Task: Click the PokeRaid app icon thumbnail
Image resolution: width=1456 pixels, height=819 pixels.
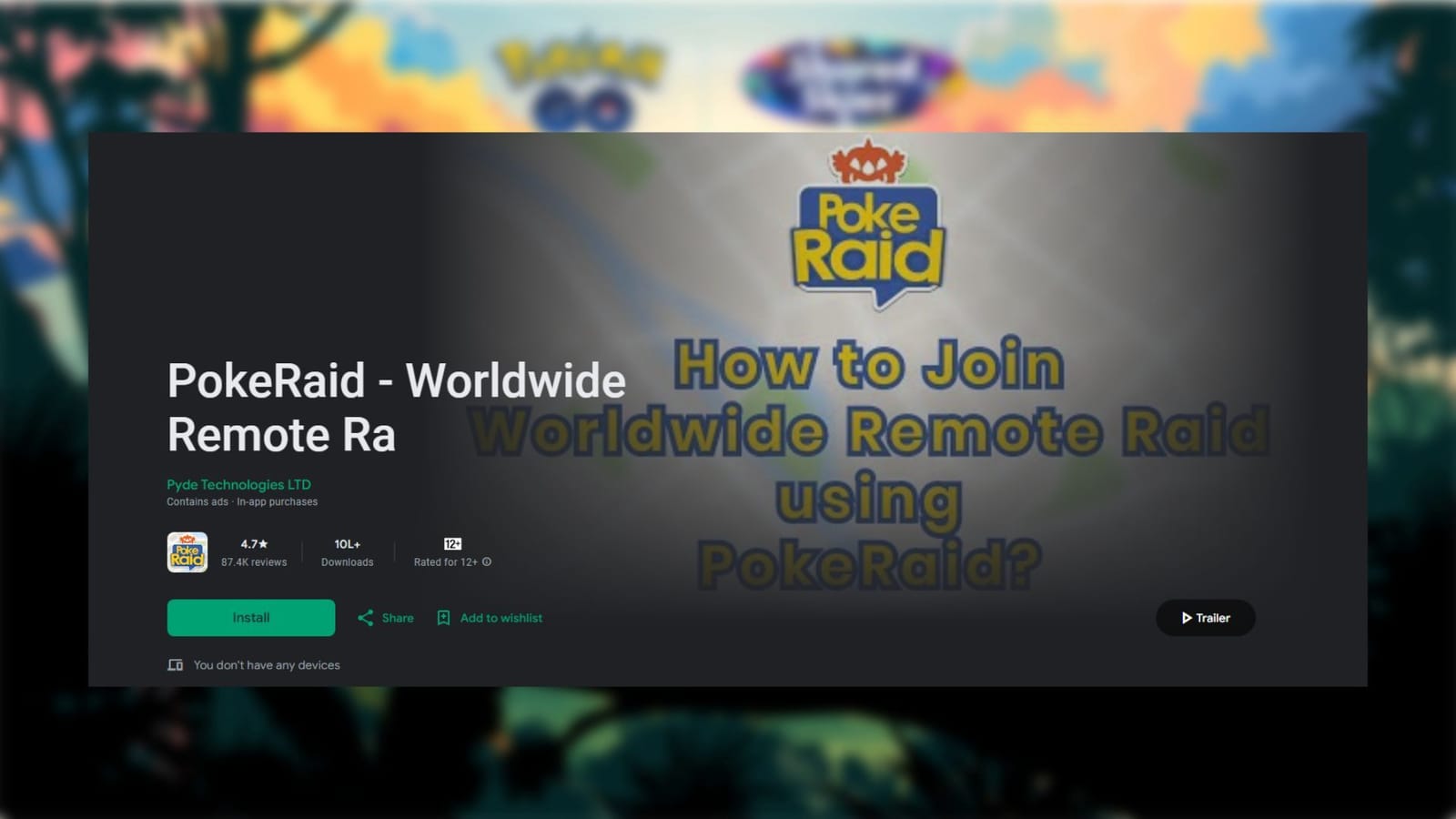Action: 187,551
